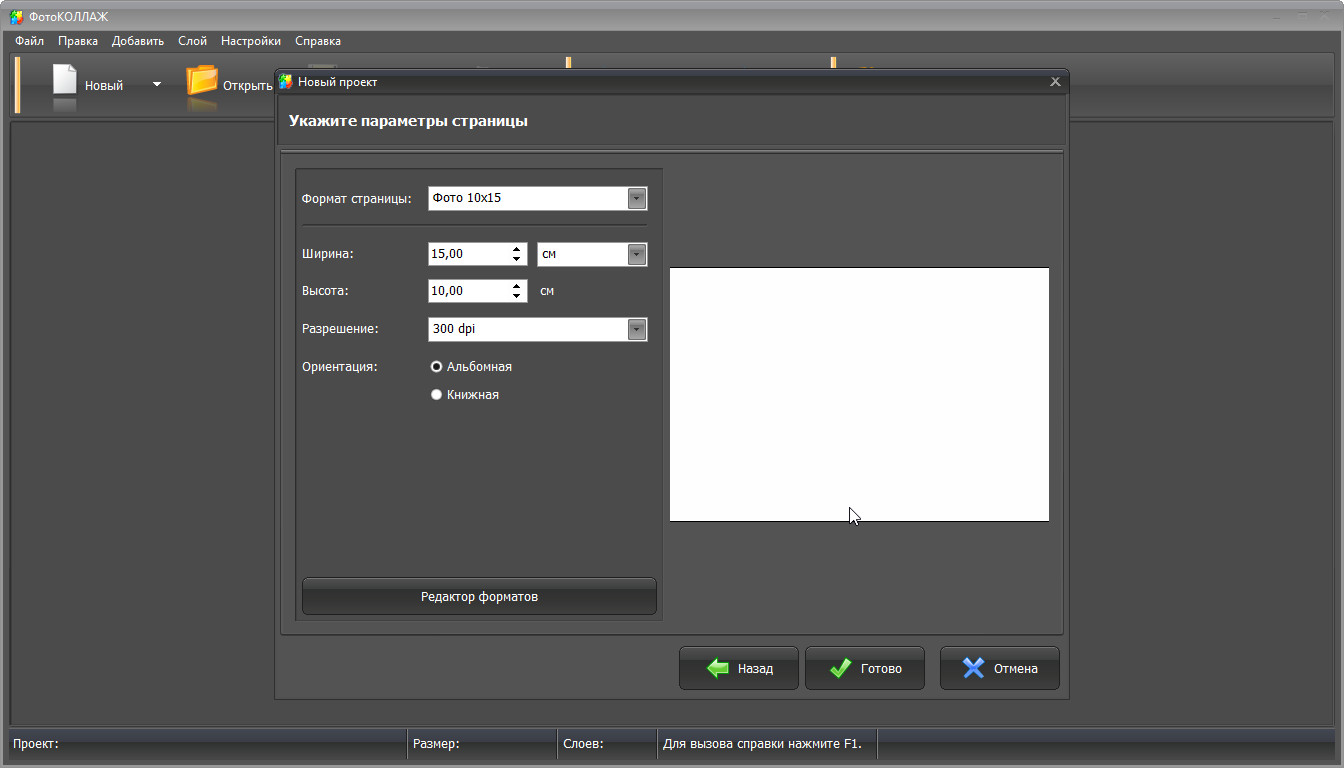
Task: Decrease the Высота value with down arrow
Action: pyautogui.click(x=516, y=297)
